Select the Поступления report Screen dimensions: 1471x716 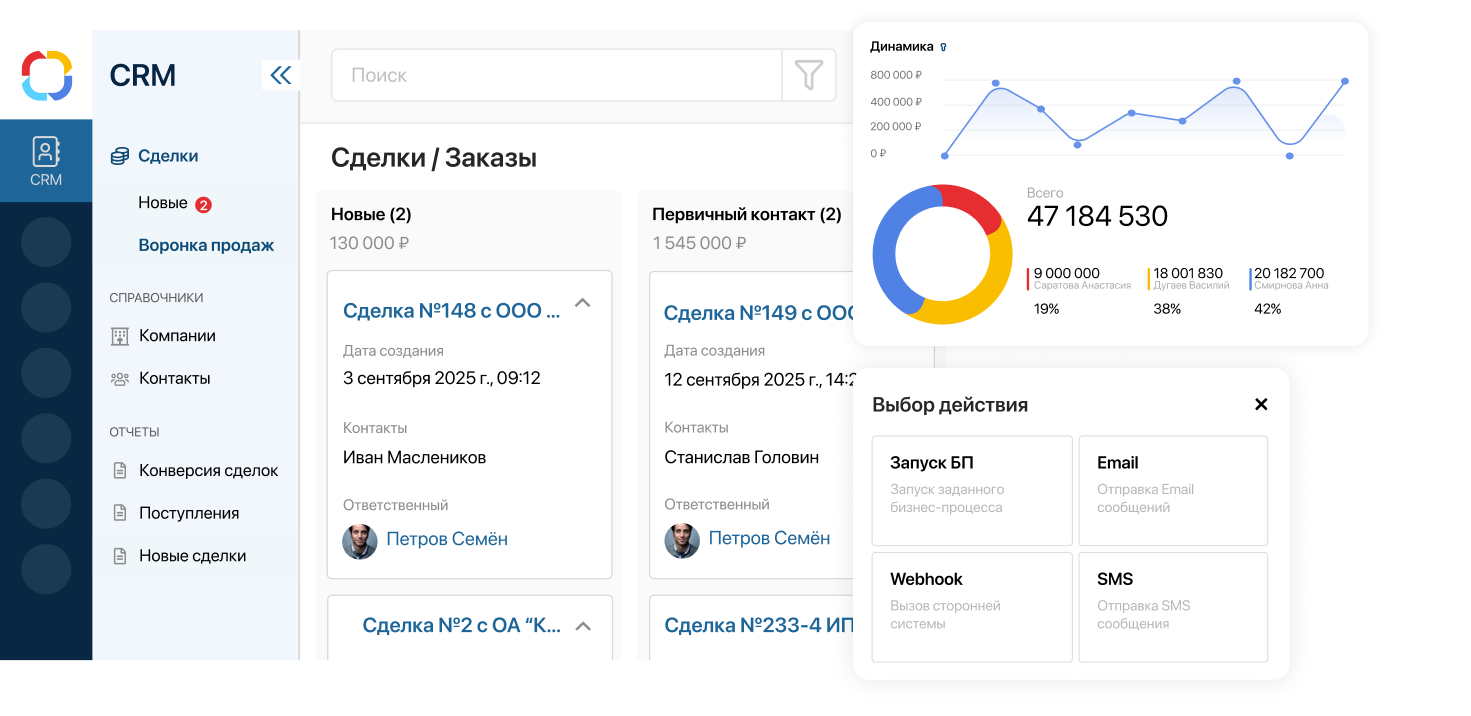[189, 513]
